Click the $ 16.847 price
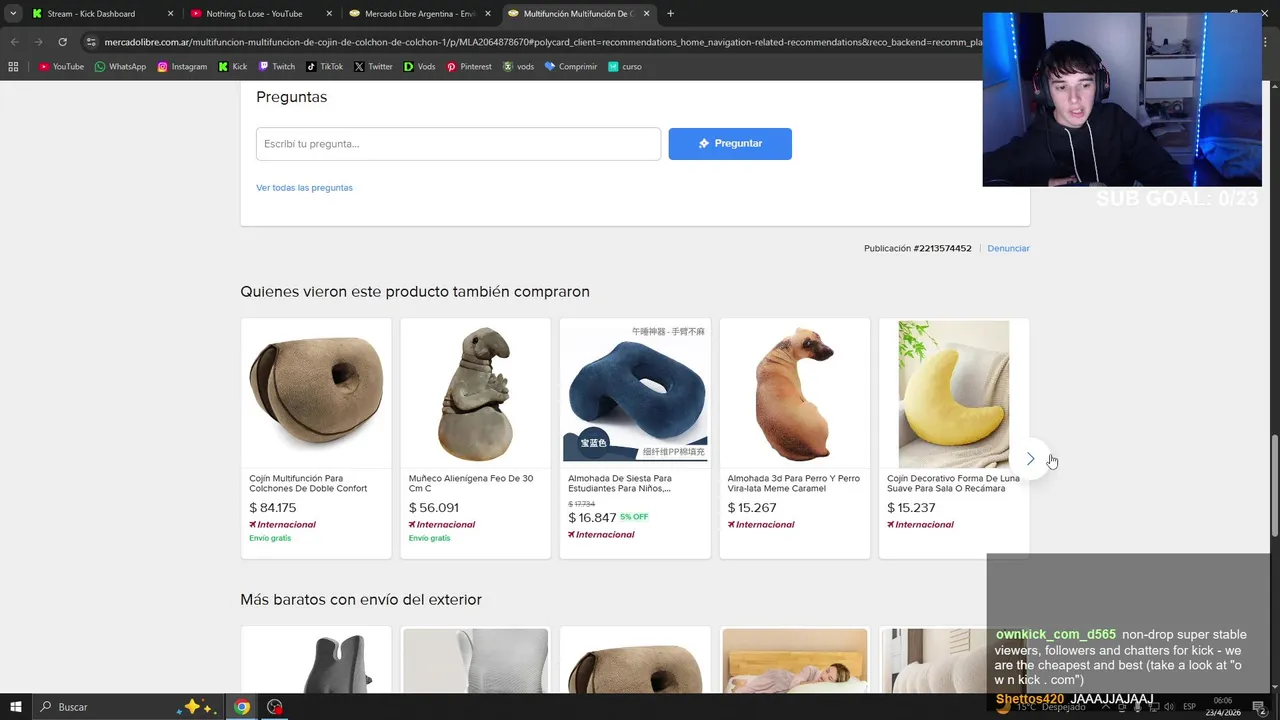 tap(592, 518)
